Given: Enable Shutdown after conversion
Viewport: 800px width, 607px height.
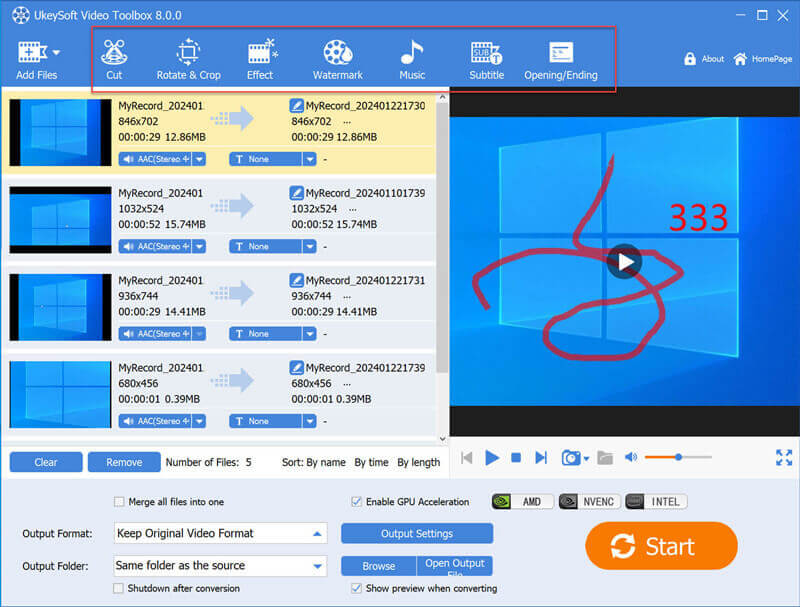Looking at the screenshot, I should point(118,588).
